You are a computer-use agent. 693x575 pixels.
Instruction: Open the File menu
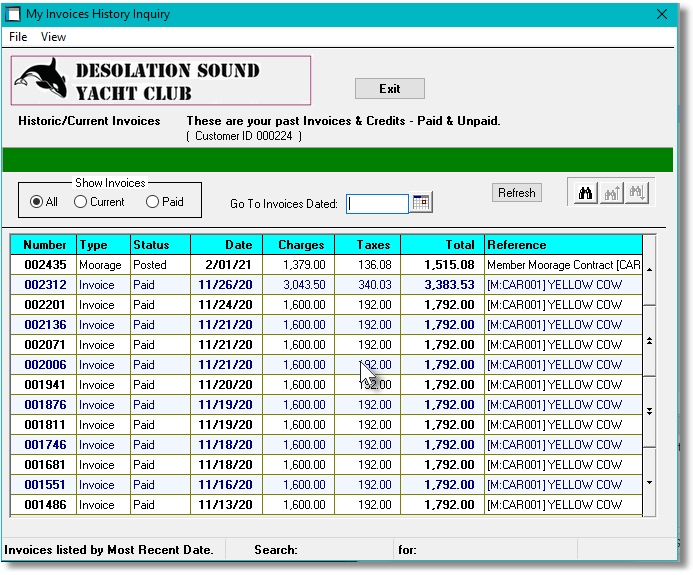(x=18, y=37)
